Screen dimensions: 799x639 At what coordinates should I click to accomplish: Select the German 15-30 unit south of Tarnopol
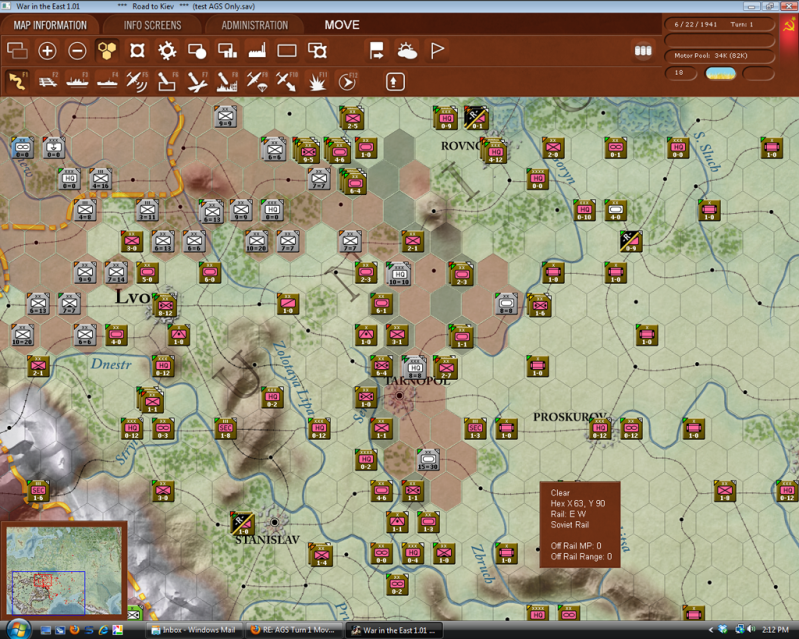428,460
